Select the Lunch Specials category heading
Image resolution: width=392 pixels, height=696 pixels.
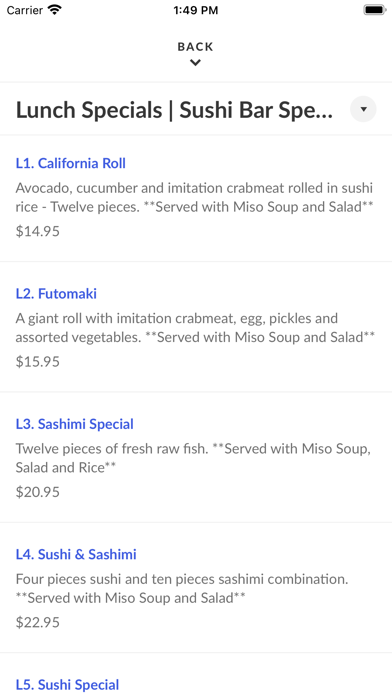174,110
